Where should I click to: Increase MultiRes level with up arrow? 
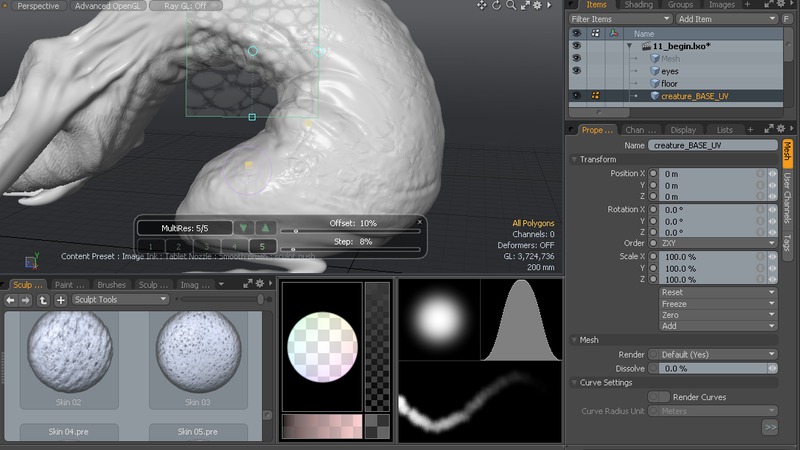[265, 227]
